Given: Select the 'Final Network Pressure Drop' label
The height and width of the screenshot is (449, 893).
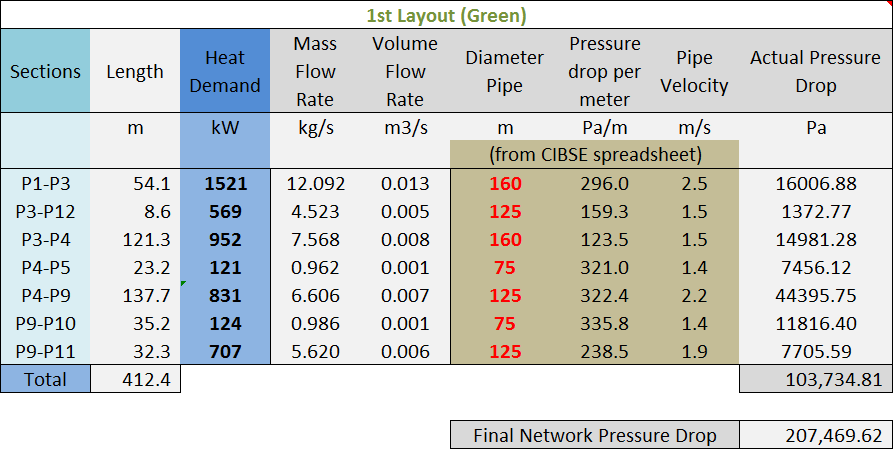Looking at the screenshot, I should tap(595, 435).
